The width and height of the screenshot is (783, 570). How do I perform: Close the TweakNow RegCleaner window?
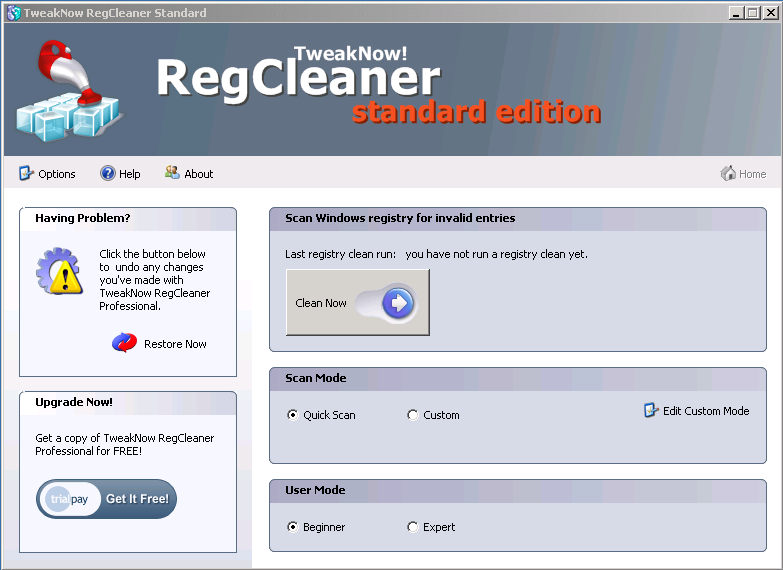point(770,13)
